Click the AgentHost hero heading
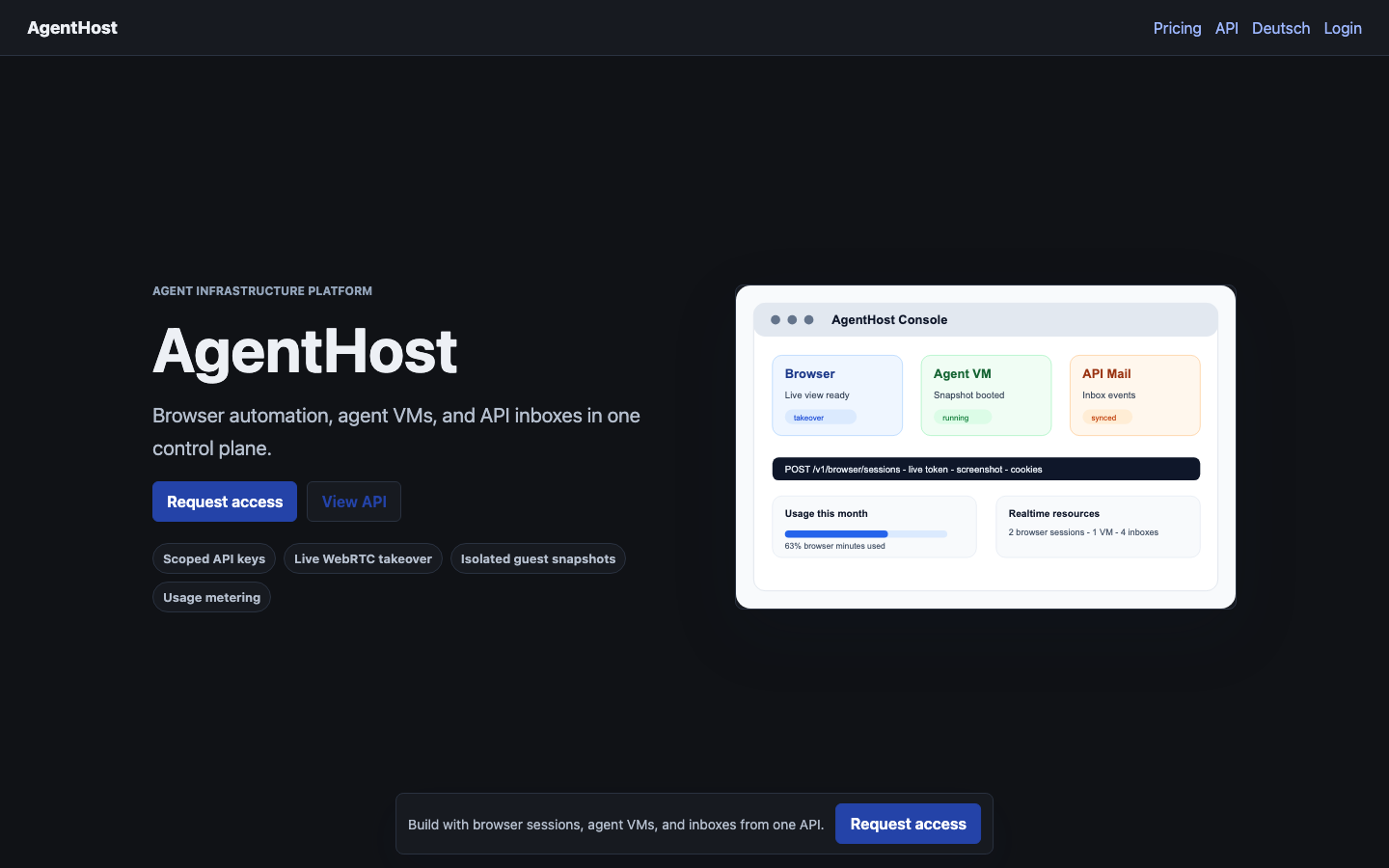Screen dimensions: 1389x868 (x=305, y=351)
